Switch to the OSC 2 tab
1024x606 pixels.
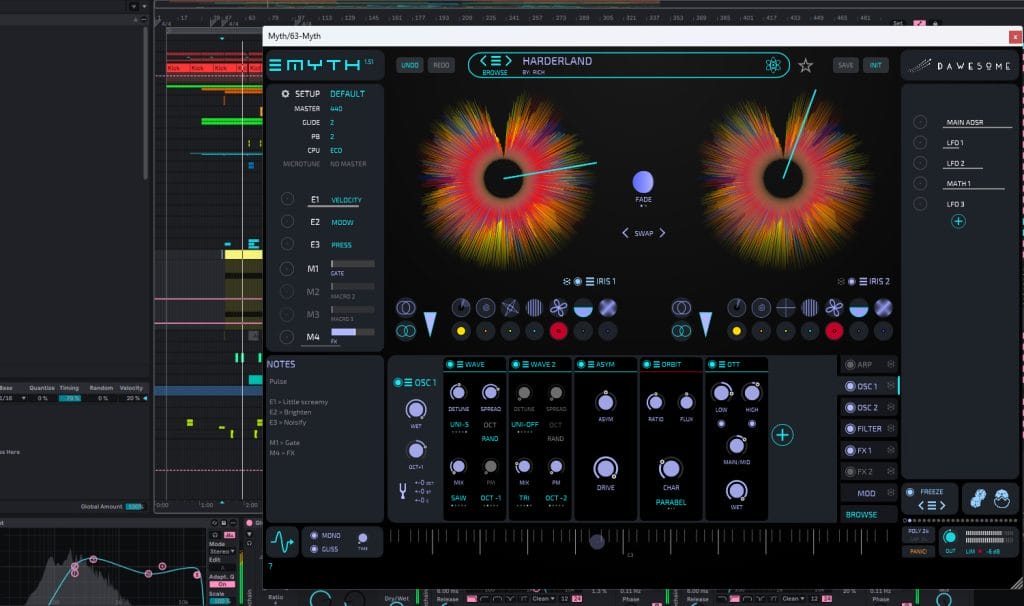868,408
